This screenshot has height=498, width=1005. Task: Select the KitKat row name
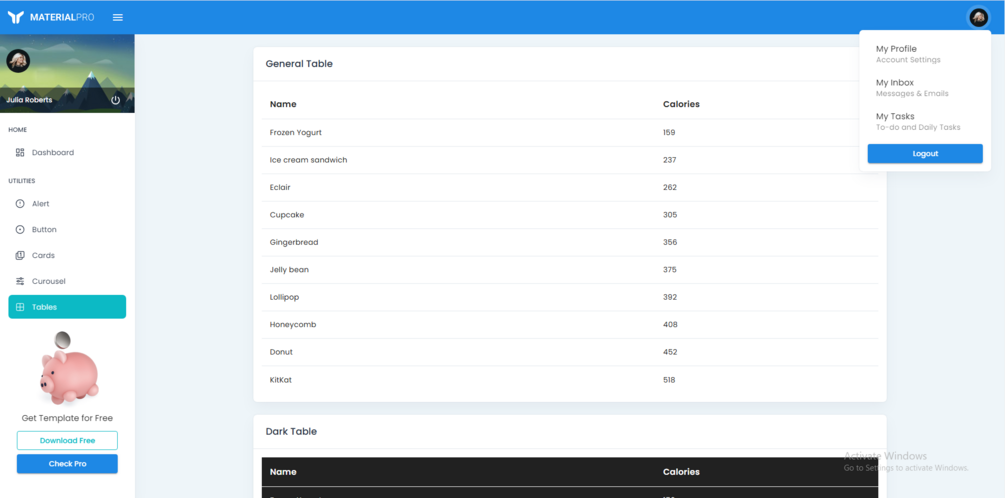click(x=281, y=380)
